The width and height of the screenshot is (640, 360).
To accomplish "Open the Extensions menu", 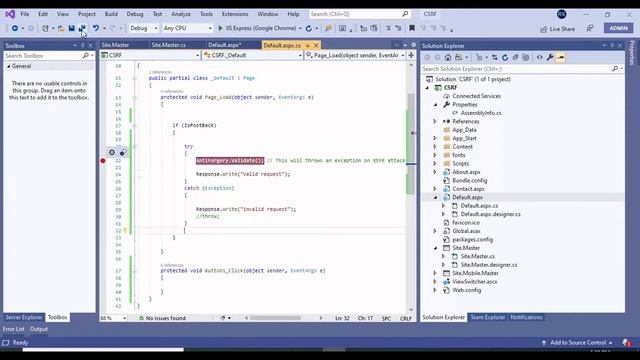I will coord(235,14).
